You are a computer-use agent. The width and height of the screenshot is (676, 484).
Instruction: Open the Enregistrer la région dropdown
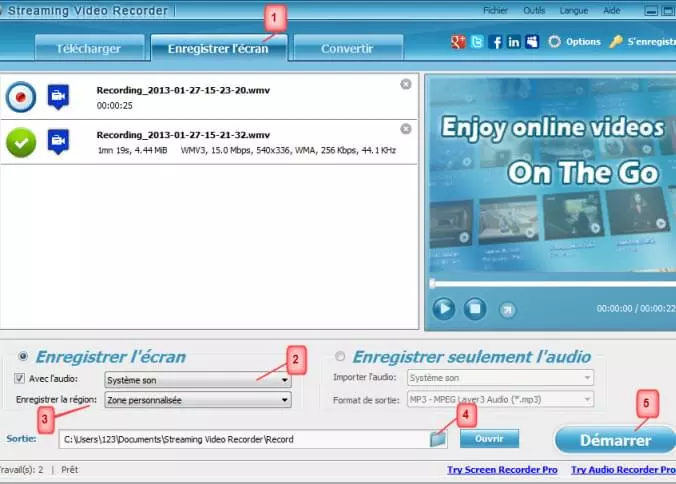pos(198,400)
